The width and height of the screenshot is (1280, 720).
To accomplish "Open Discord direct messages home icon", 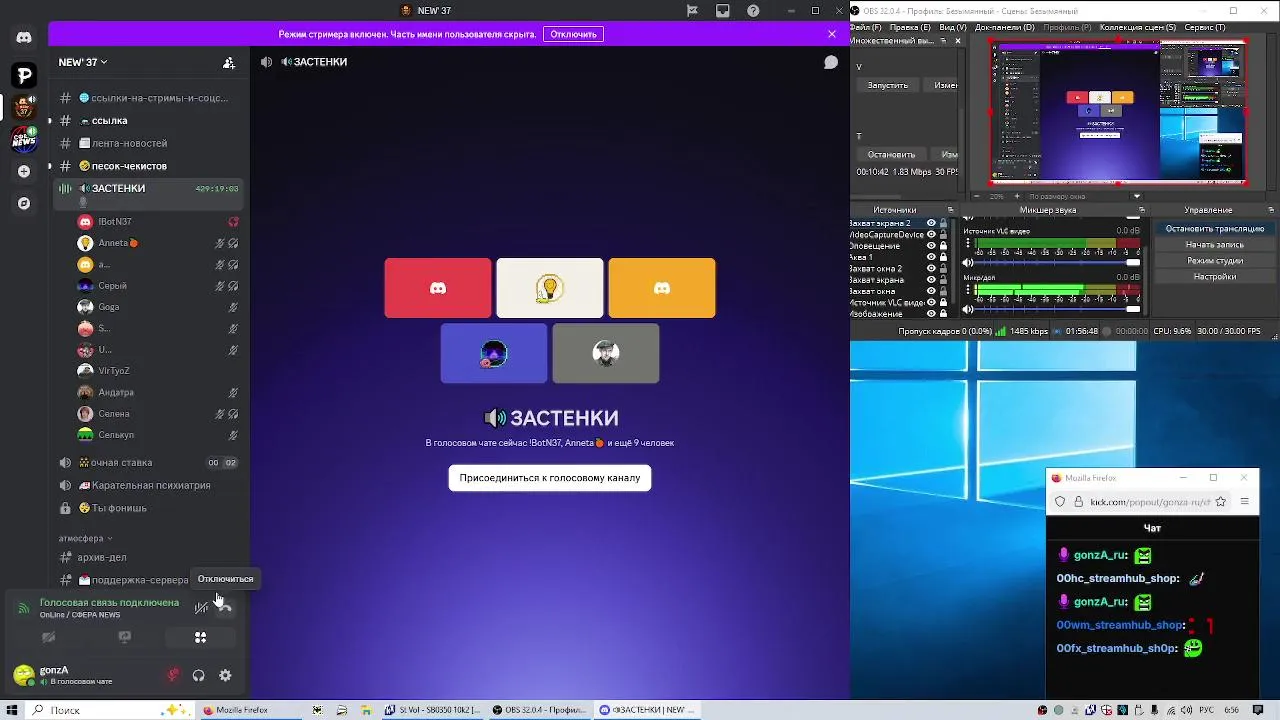I will (x=24, y=37).
